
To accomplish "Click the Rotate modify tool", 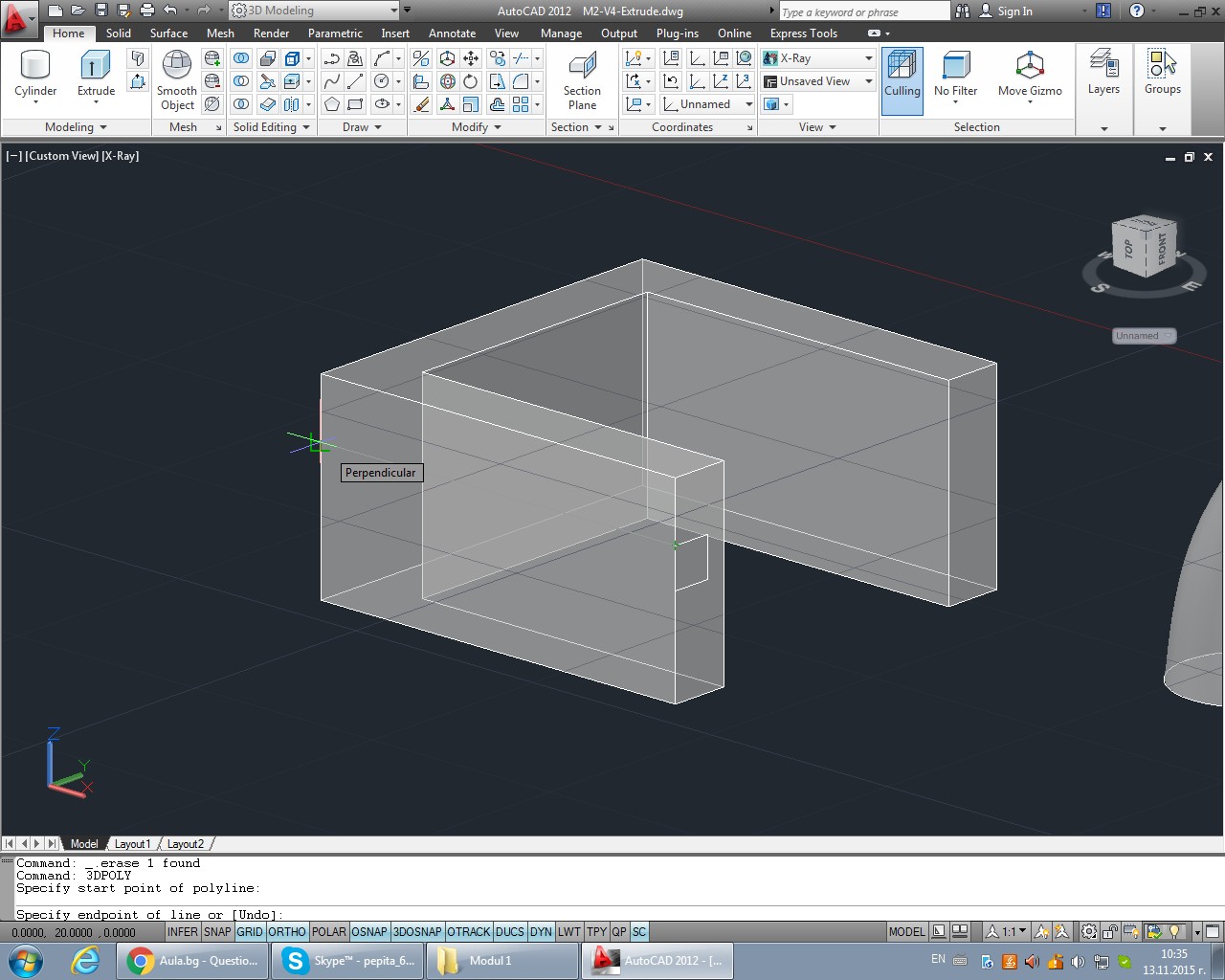I will [471, 81].
